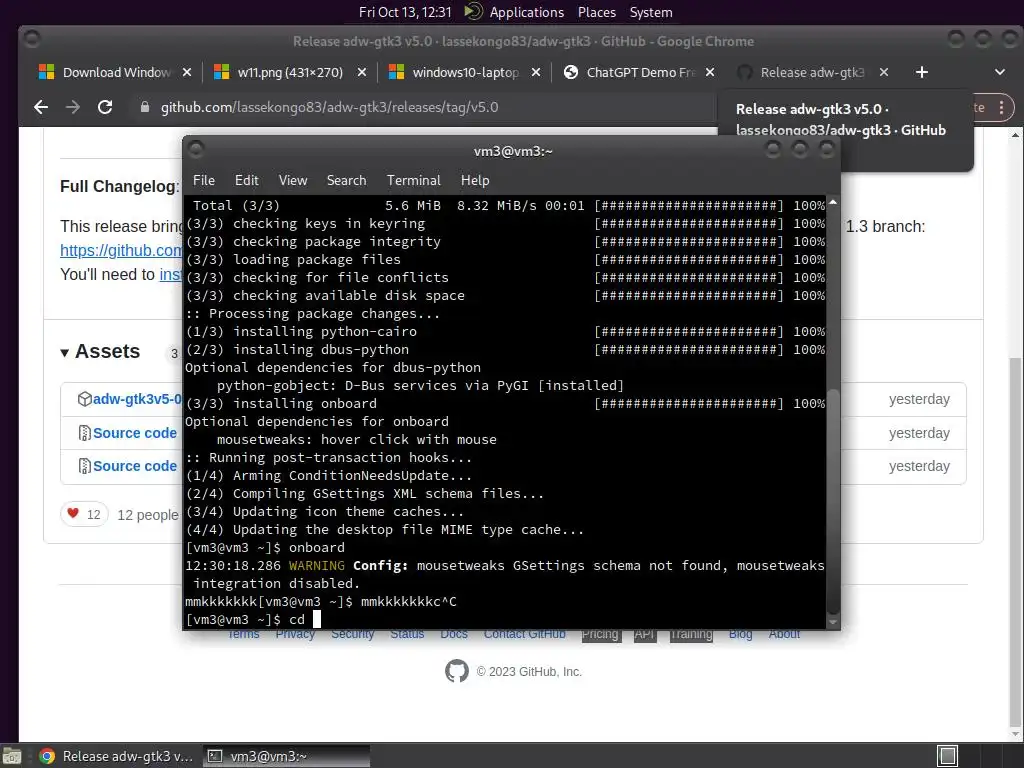
Task: Open terminal Search menu
Action: coord(346,180)
